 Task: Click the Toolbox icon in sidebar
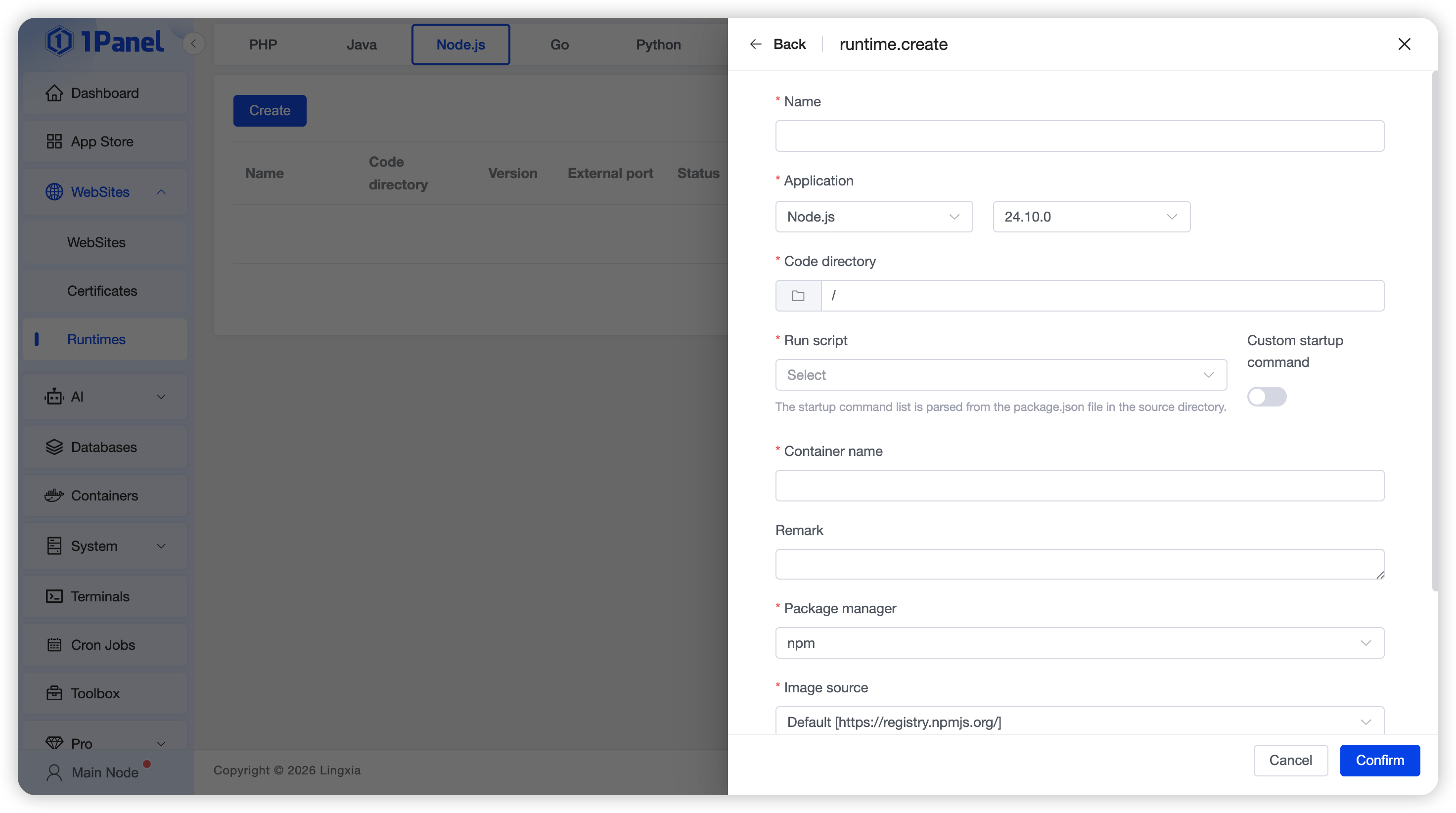54,693
